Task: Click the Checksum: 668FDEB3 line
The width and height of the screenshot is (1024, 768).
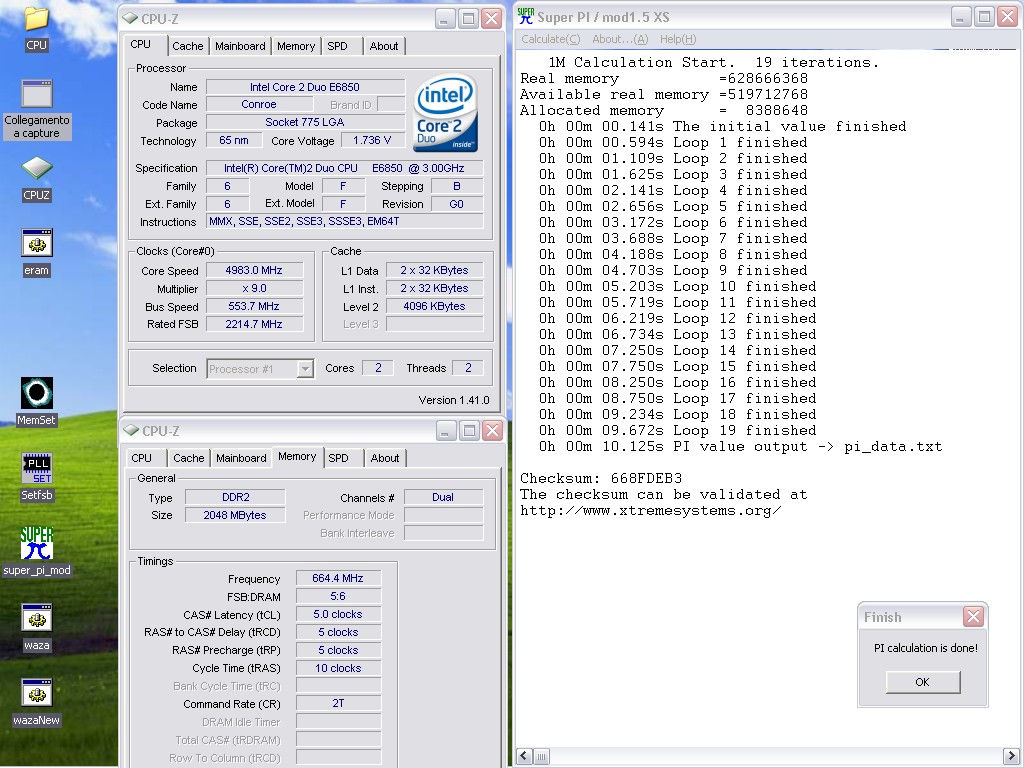Action: pos(601,479)
